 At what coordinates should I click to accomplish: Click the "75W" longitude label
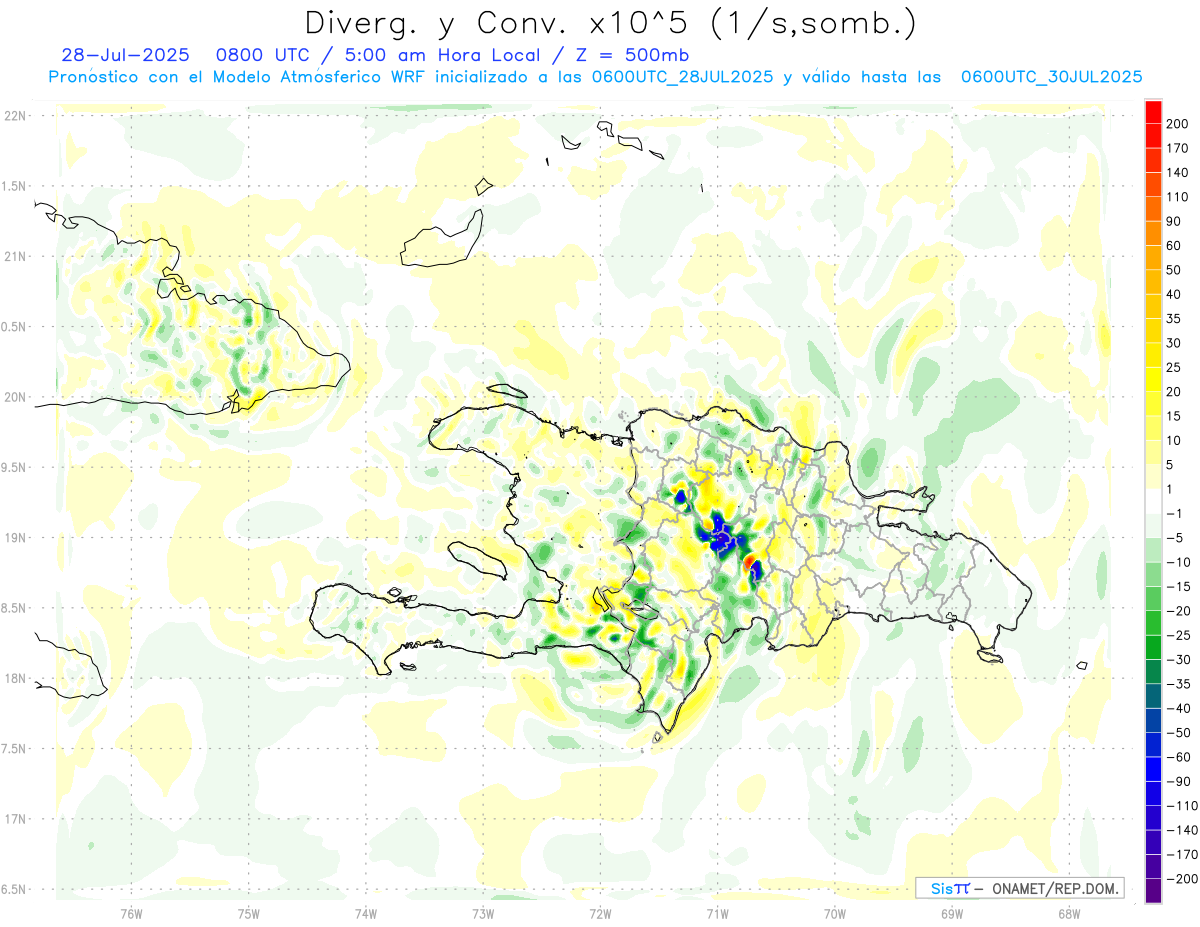click(248, 913)
